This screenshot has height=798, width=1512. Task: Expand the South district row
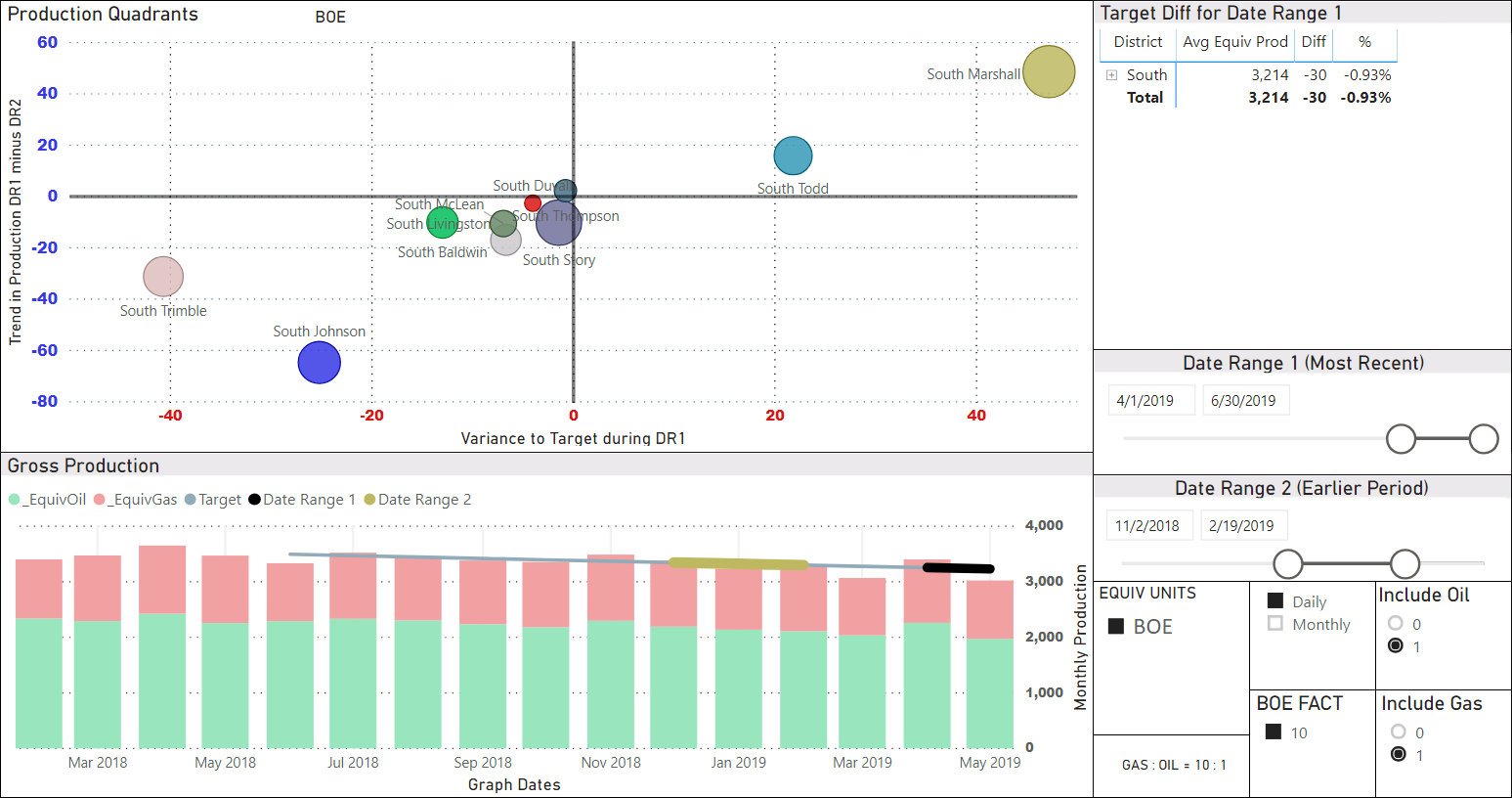pos(1110,74)
